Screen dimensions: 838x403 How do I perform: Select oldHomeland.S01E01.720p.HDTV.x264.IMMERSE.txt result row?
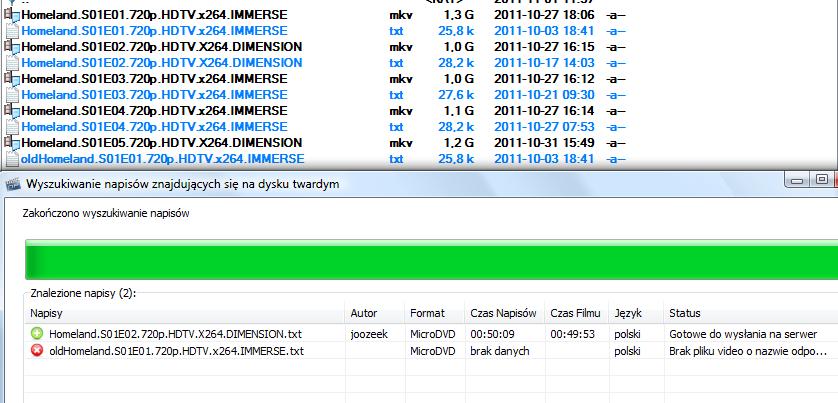431,351
